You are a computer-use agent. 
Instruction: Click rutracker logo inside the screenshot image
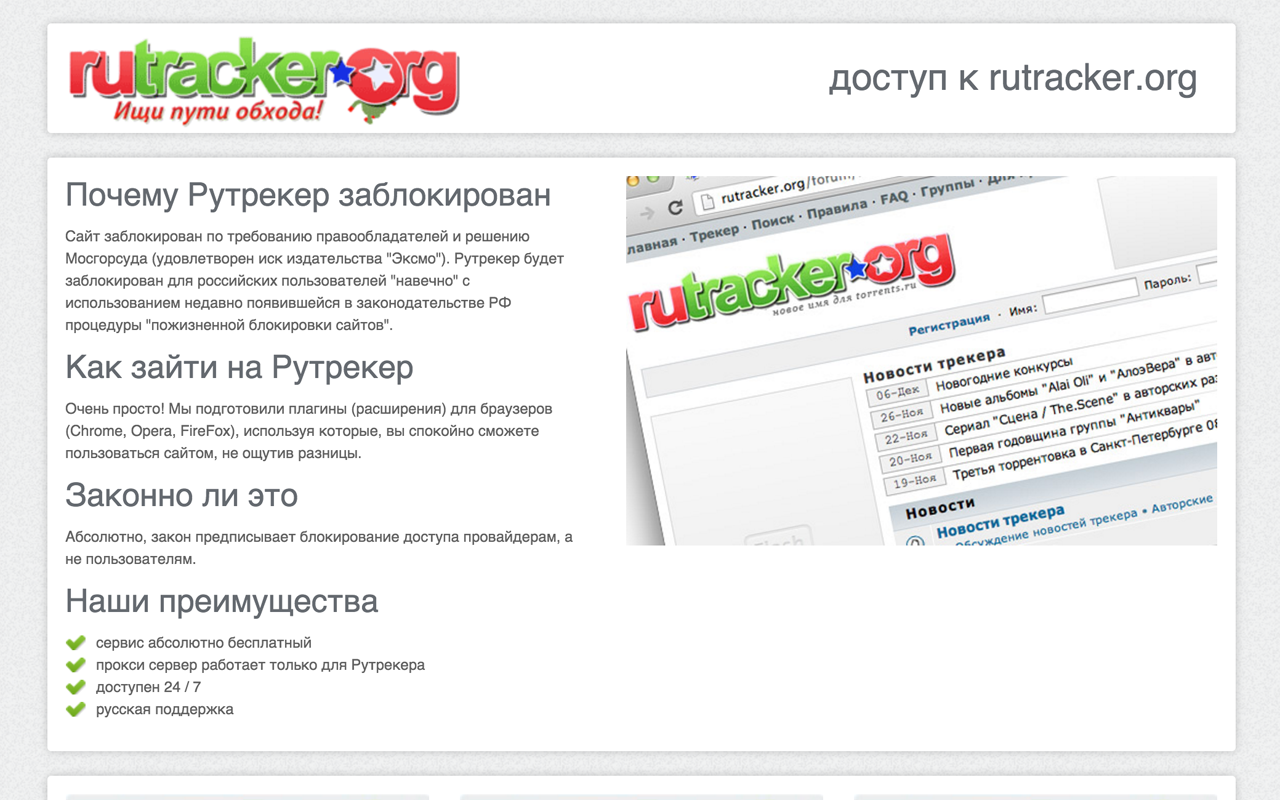point(790,283)
